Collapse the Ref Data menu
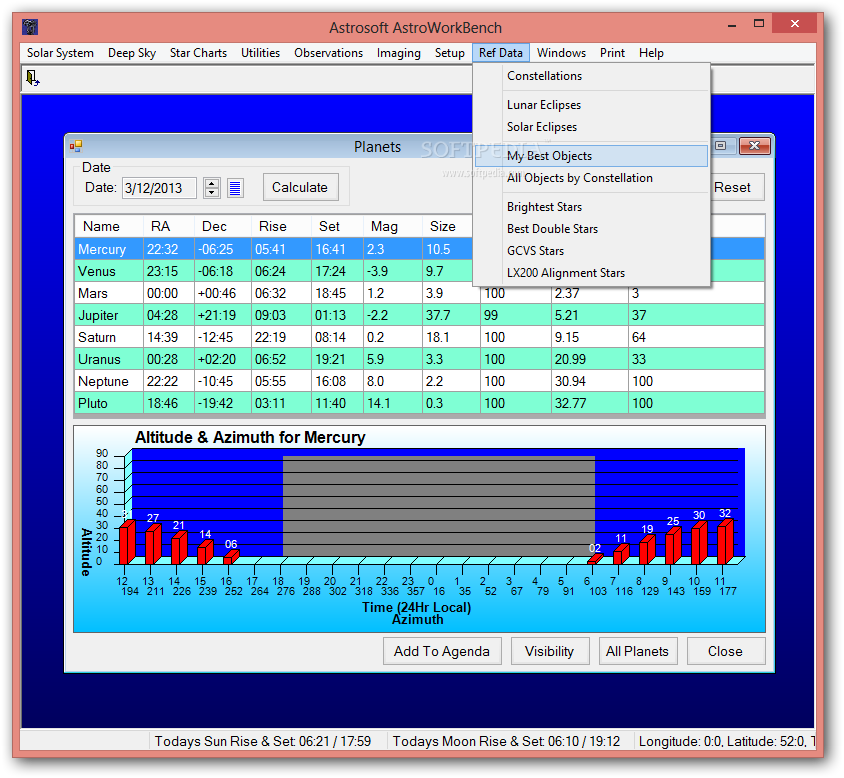This screenshot has width=844, height=778. [x=501, y=53]
